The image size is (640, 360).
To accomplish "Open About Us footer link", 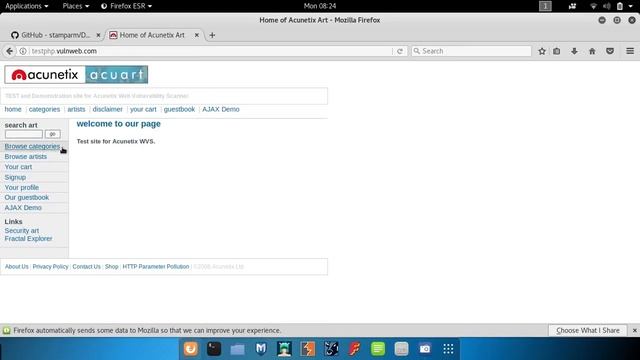I will tap(17, 267).
